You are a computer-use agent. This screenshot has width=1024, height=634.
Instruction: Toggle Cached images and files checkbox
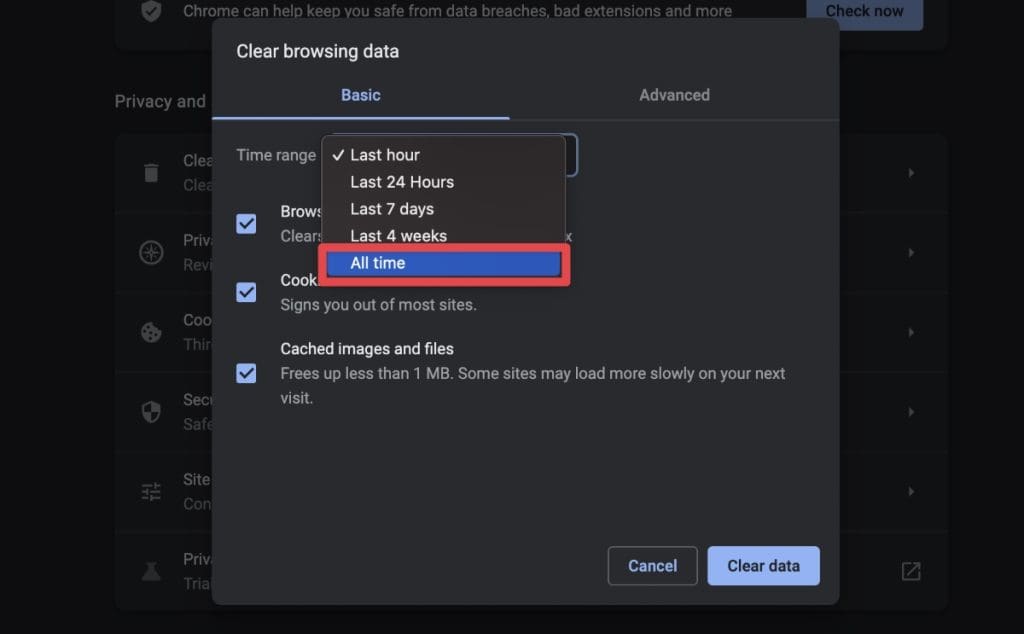tap(246, 374)
